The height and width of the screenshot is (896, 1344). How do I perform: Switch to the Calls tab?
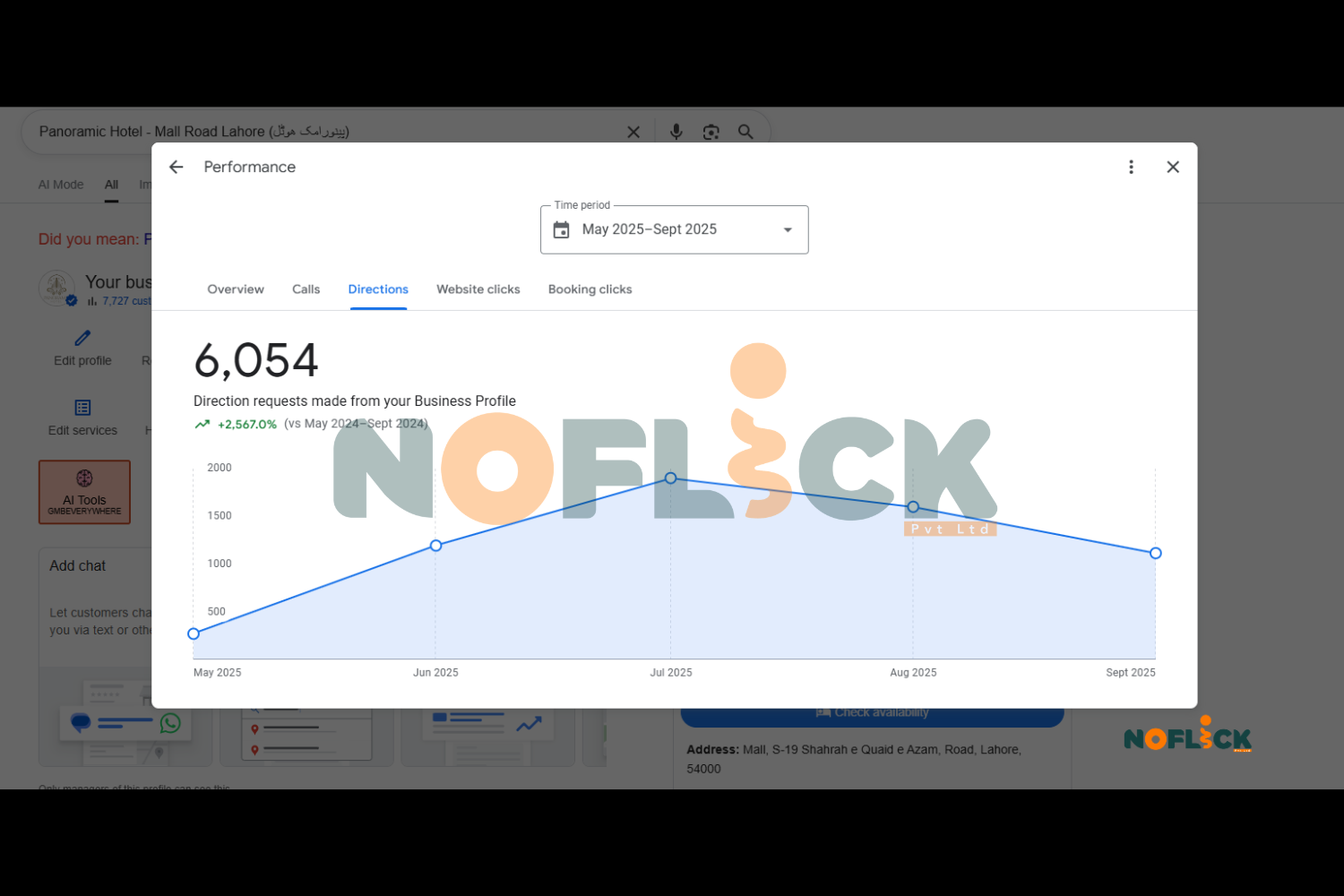click(x=306, y=289)
